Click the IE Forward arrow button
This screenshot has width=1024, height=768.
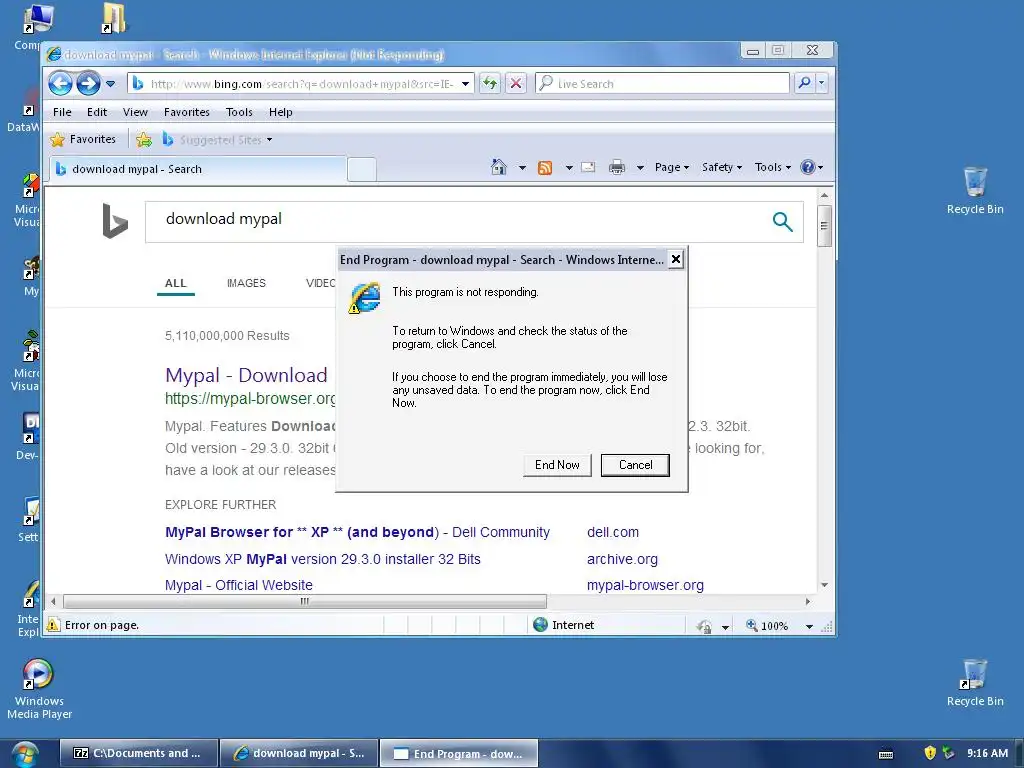click(88, 84)
